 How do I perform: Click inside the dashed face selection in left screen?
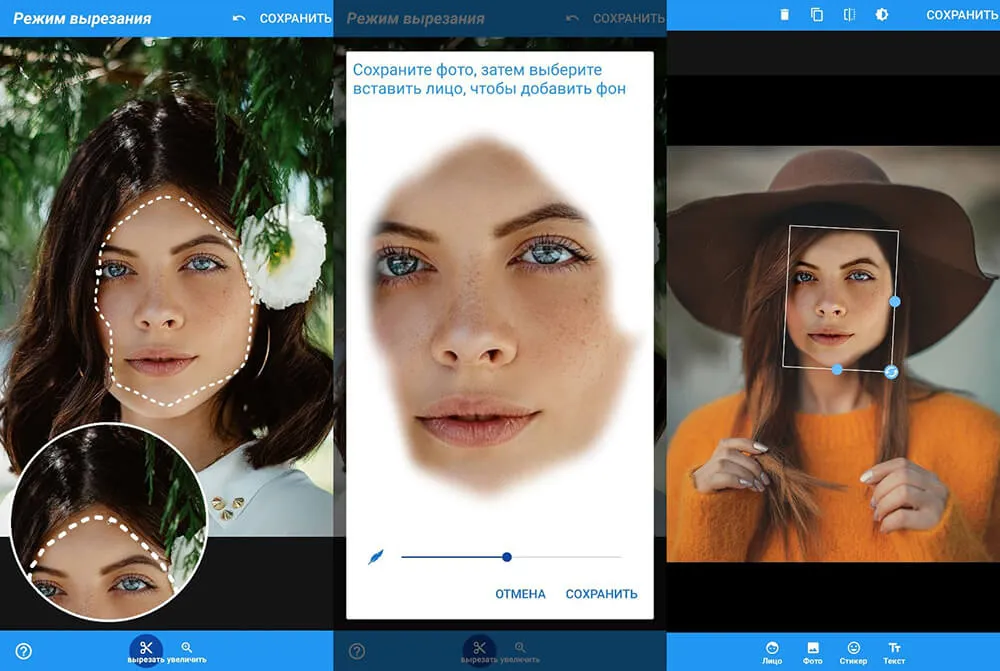tap(173, 300)
